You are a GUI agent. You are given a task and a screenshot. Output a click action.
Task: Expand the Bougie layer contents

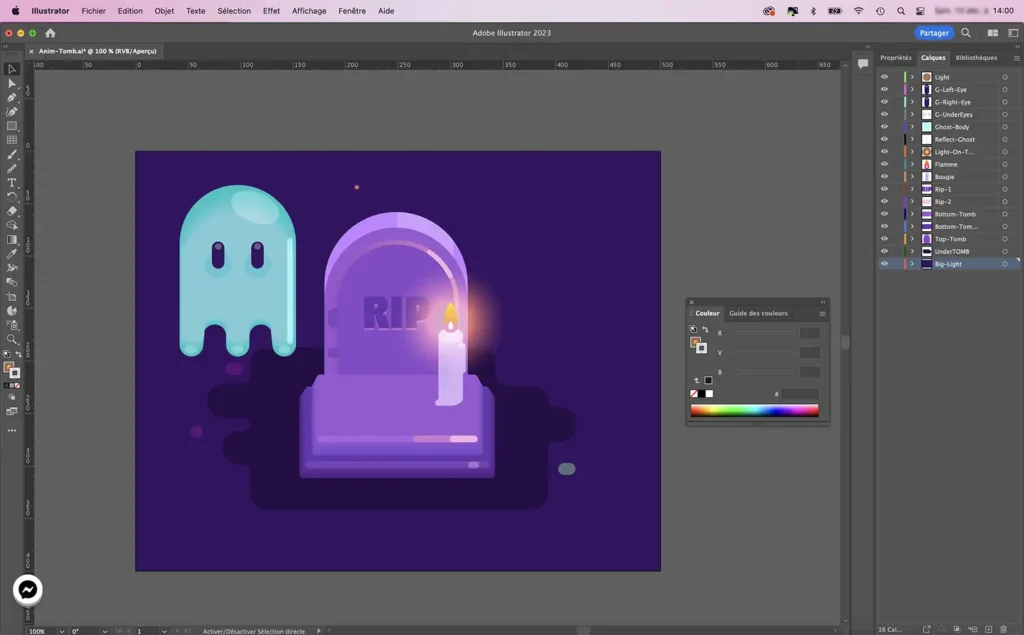coord(912,177)
